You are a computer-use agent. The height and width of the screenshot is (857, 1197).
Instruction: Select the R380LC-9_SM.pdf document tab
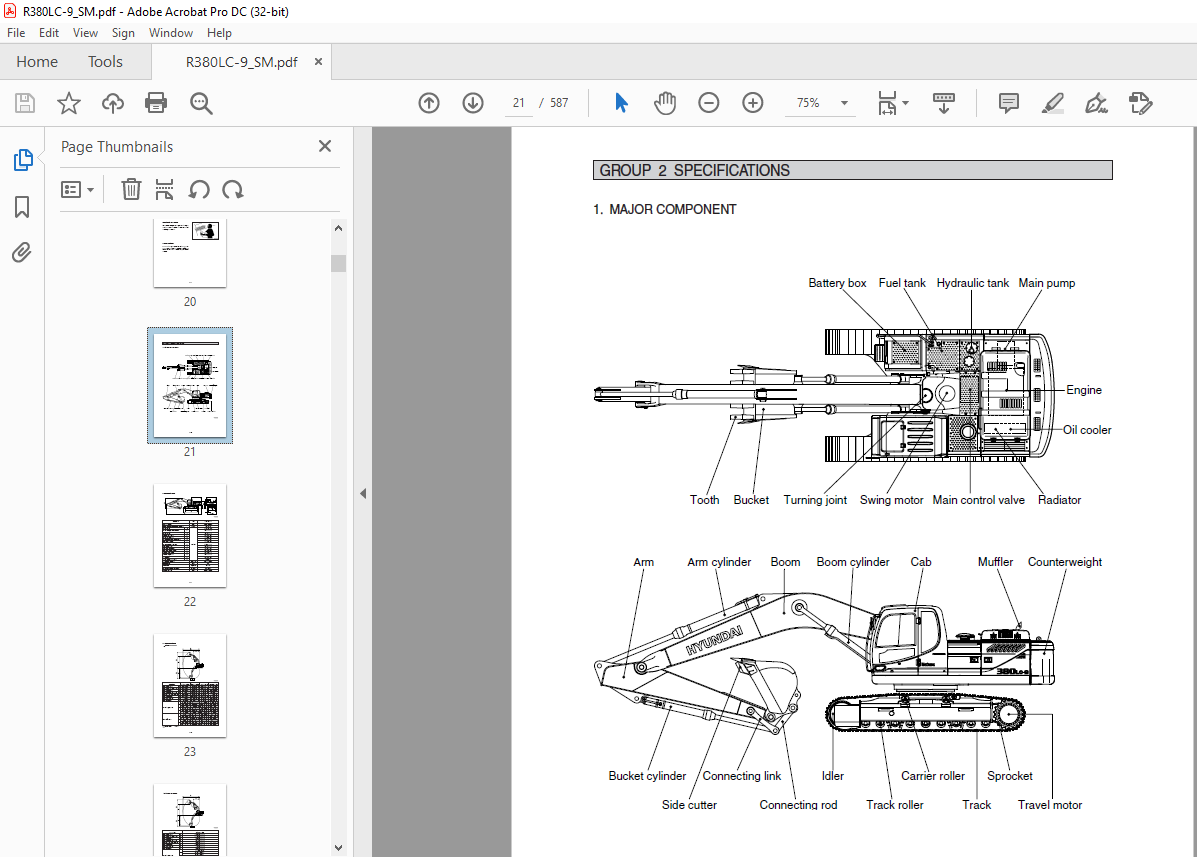(x=241, y=63)
